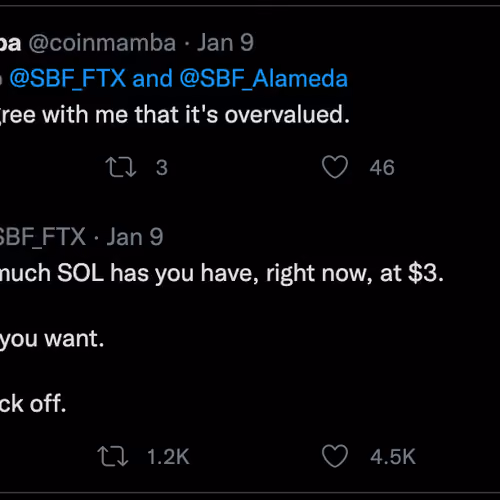Open the @coinmamba profile handle
The image size is (500, 500).
[102, 43]
